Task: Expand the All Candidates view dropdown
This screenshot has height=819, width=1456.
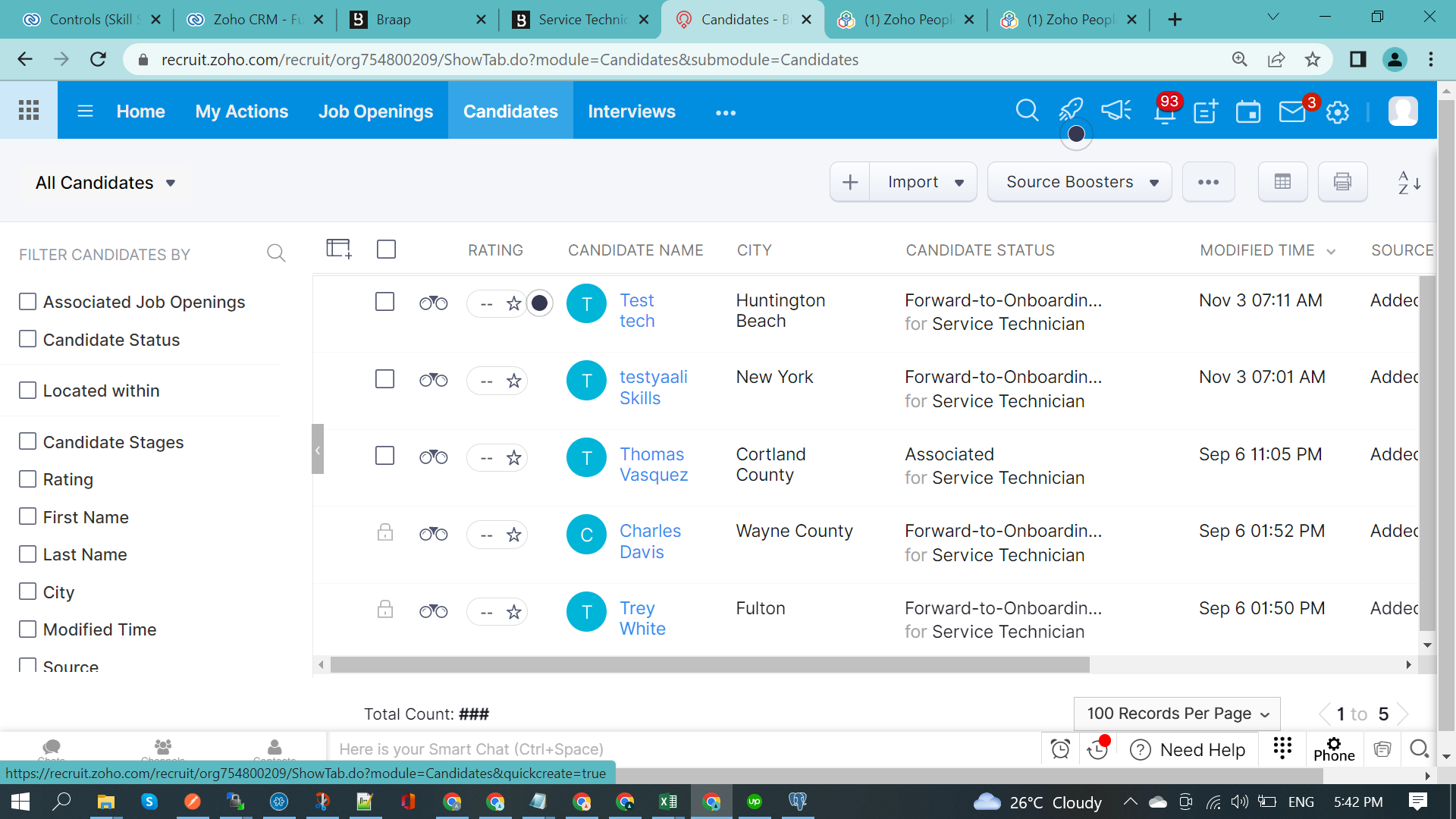Action: coord(105,183)
